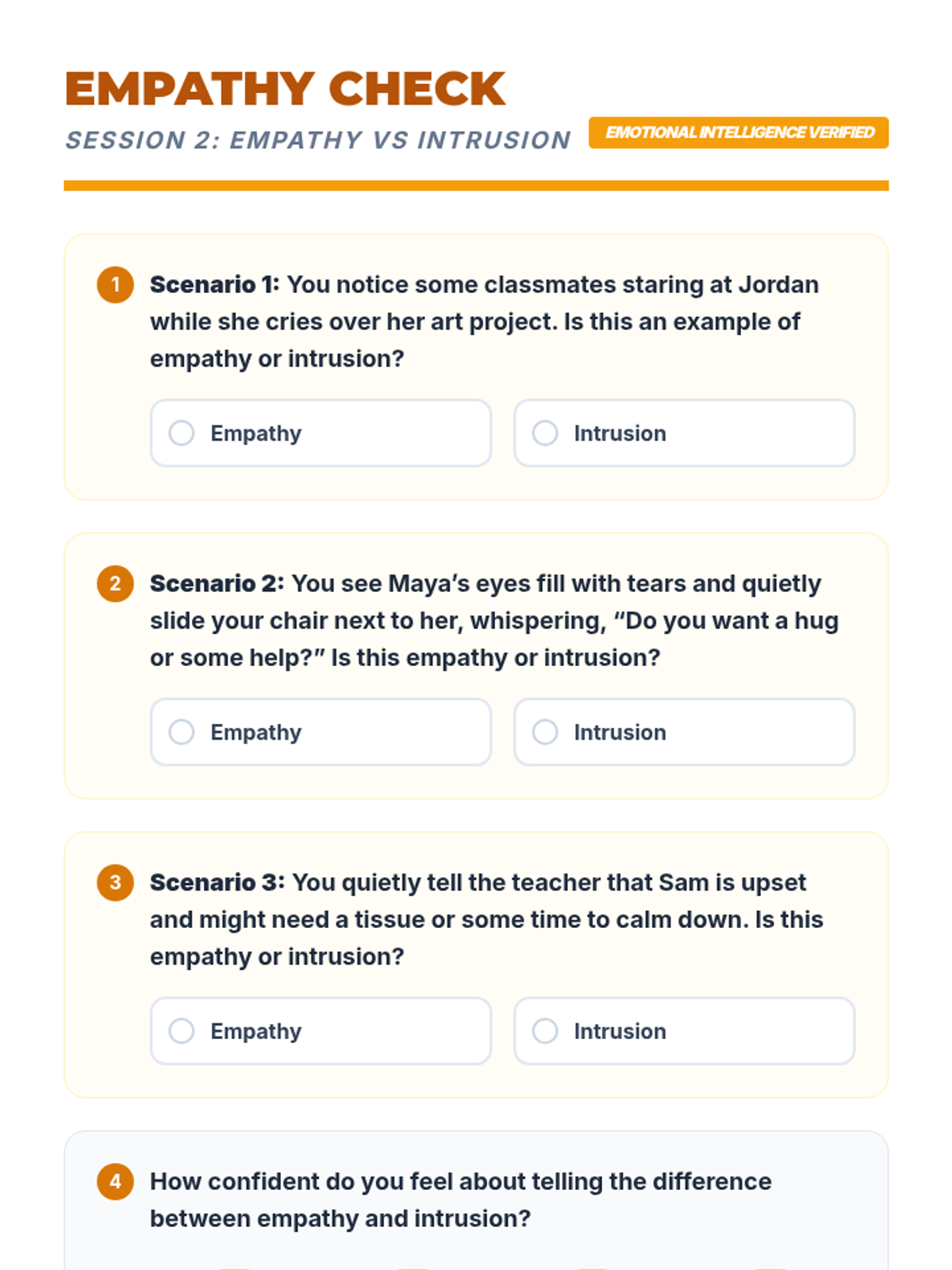Mark Scenario 2 as Empathy

click(x=182, y=732)
